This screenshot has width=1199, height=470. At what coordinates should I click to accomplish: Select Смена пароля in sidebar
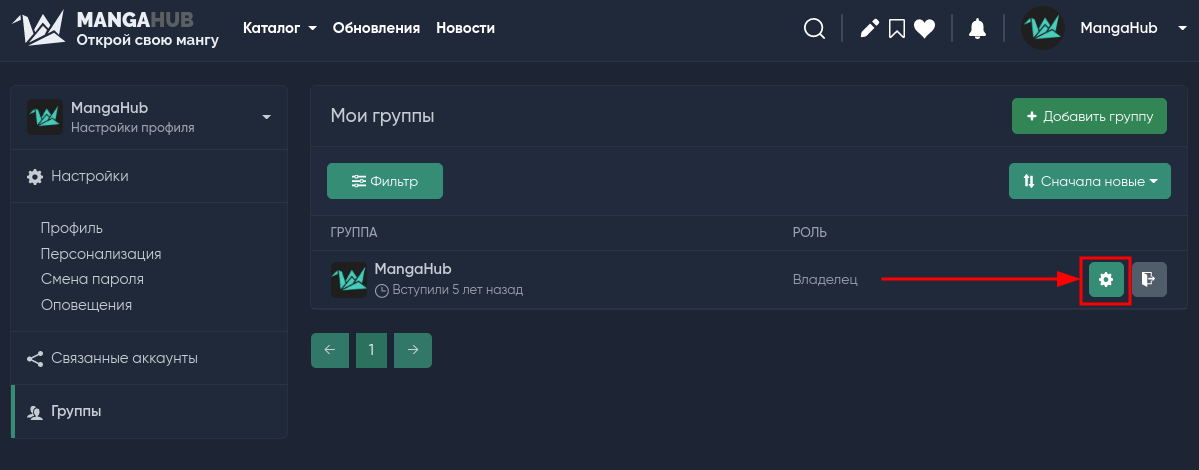93,279
